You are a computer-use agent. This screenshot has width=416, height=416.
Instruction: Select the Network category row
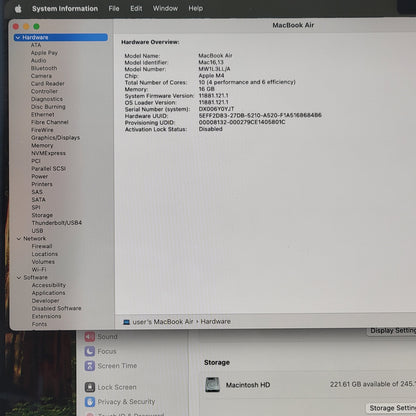pyautogui.click(x=35, y=239)
